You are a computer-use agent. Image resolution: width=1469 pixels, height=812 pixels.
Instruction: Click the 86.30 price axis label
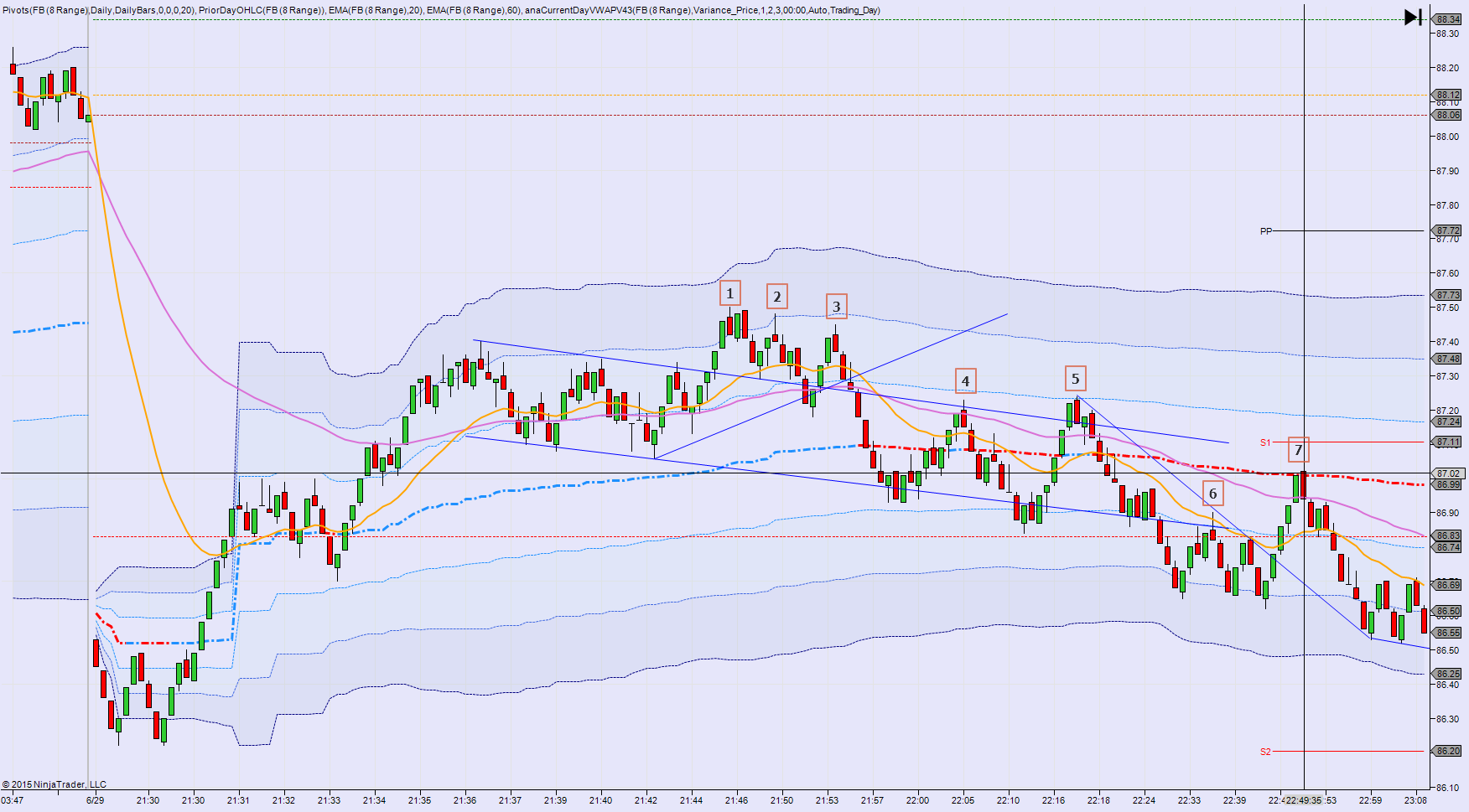(x=1447, y=719)
